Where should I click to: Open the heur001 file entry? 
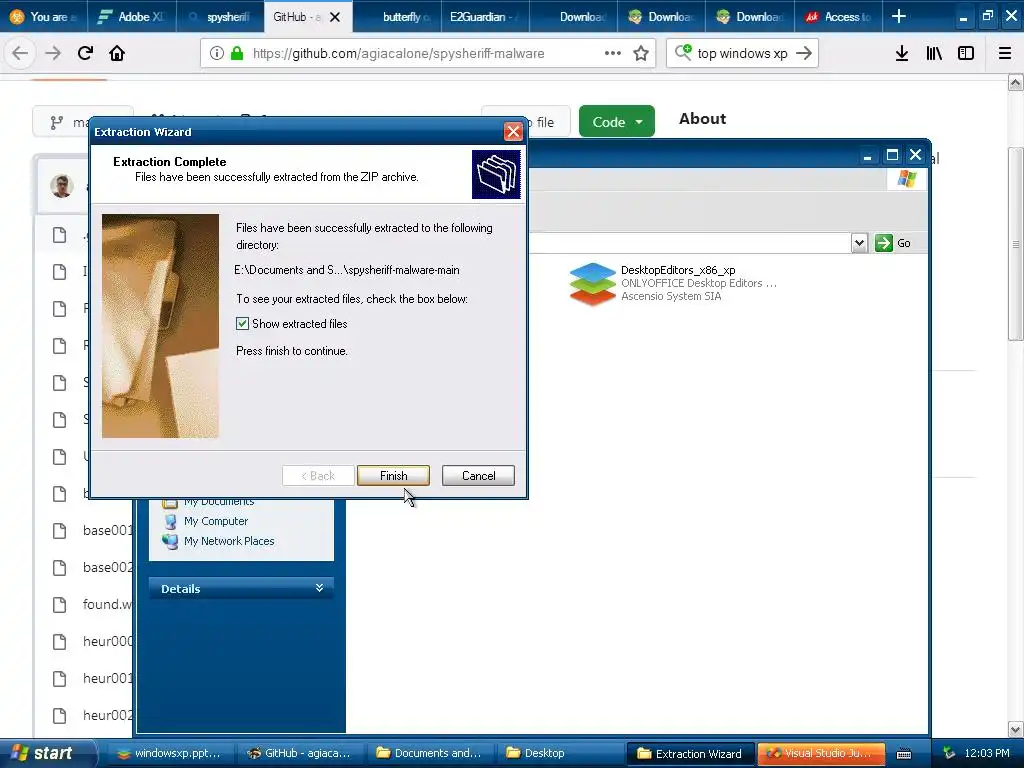tap(107, 679)
